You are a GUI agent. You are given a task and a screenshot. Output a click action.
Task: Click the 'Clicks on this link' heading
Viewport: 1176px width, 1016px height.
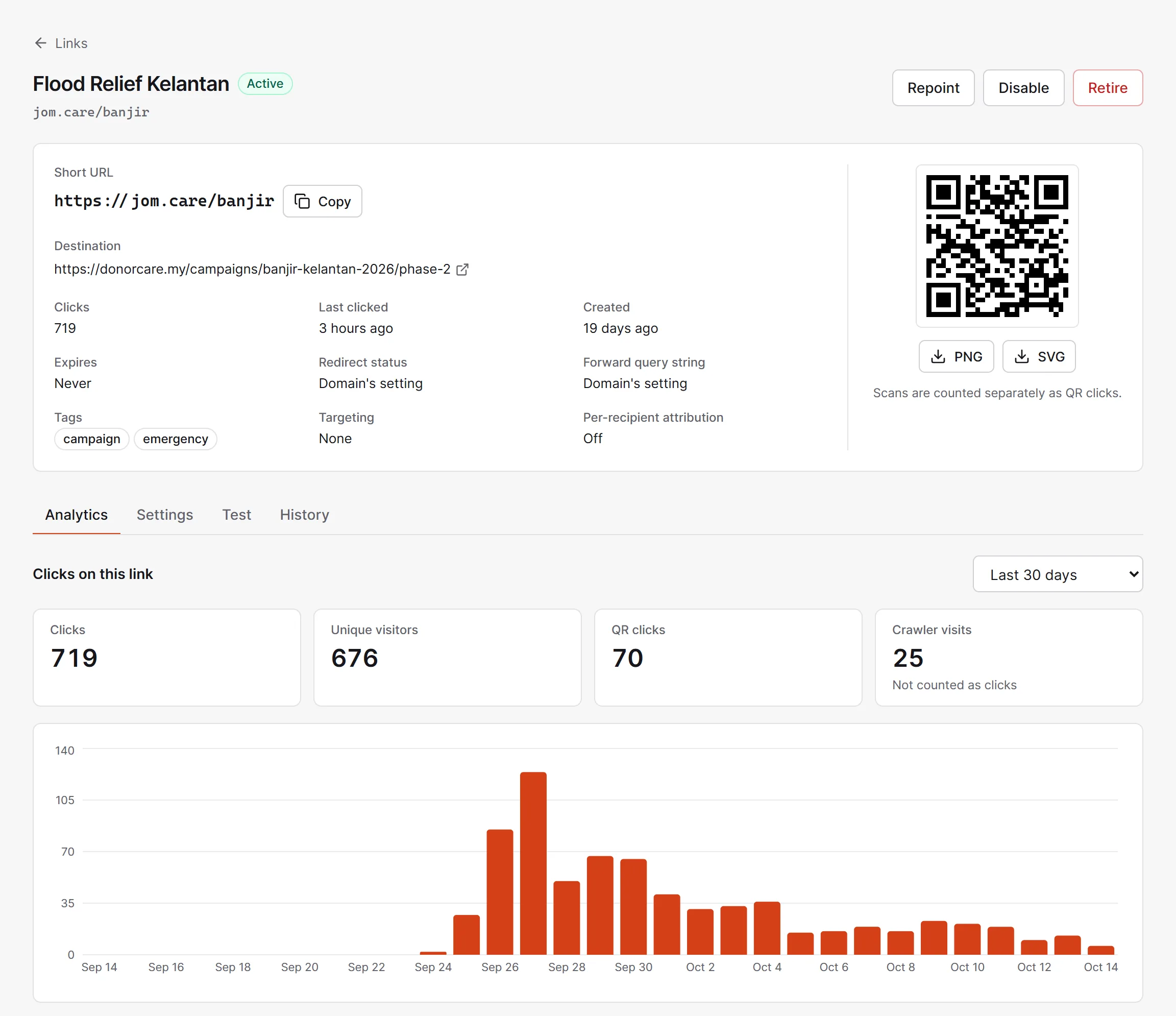(x=93, y=574)
